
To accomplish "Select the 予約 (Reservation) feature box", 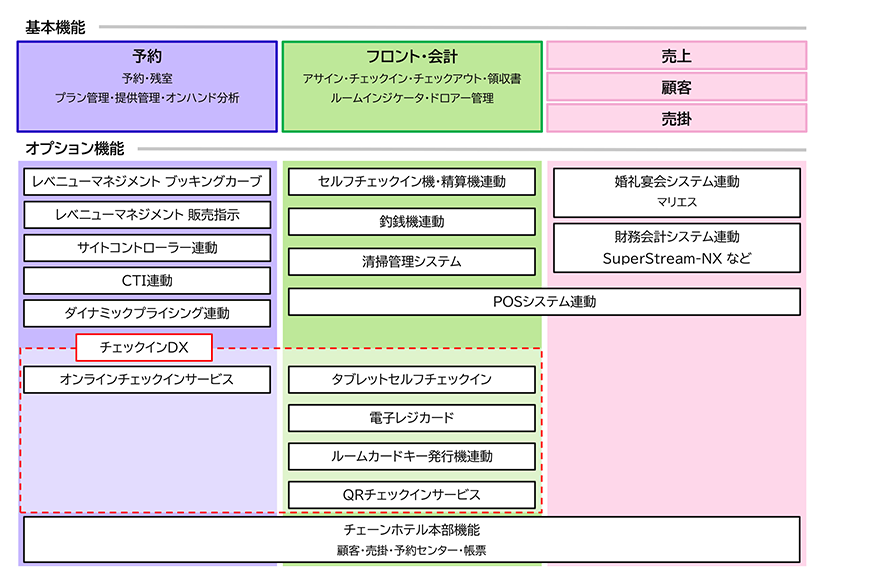I will (x=147, y=85).
